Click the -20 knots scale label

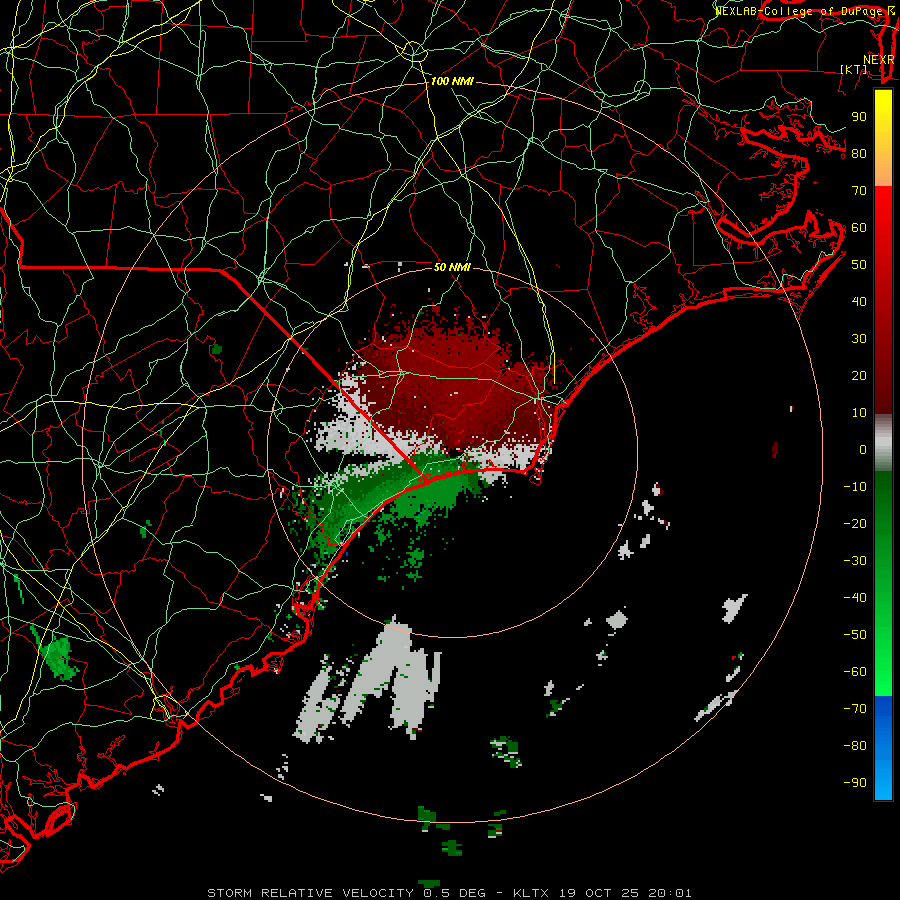pyautogui.click(x=855, y=524)
